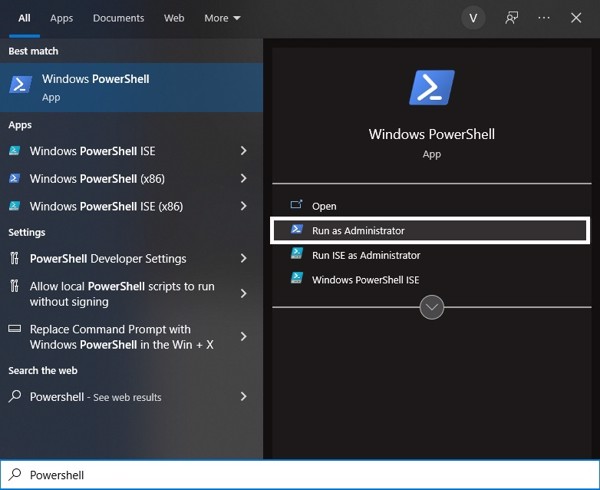Image resolution: width=600 pixels, height=490 pixels.
Task: Switch to the Documents tab
Action: pyautogui.click(x=118, y=18)
